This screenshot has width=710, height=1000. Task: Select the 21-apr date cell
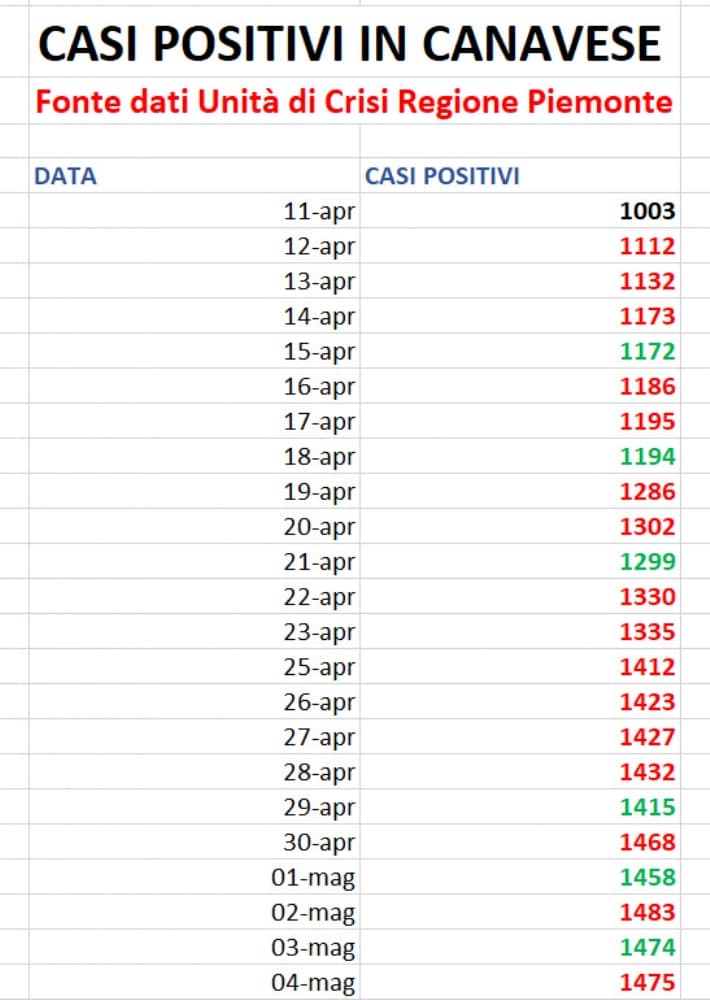coord(319,562)
